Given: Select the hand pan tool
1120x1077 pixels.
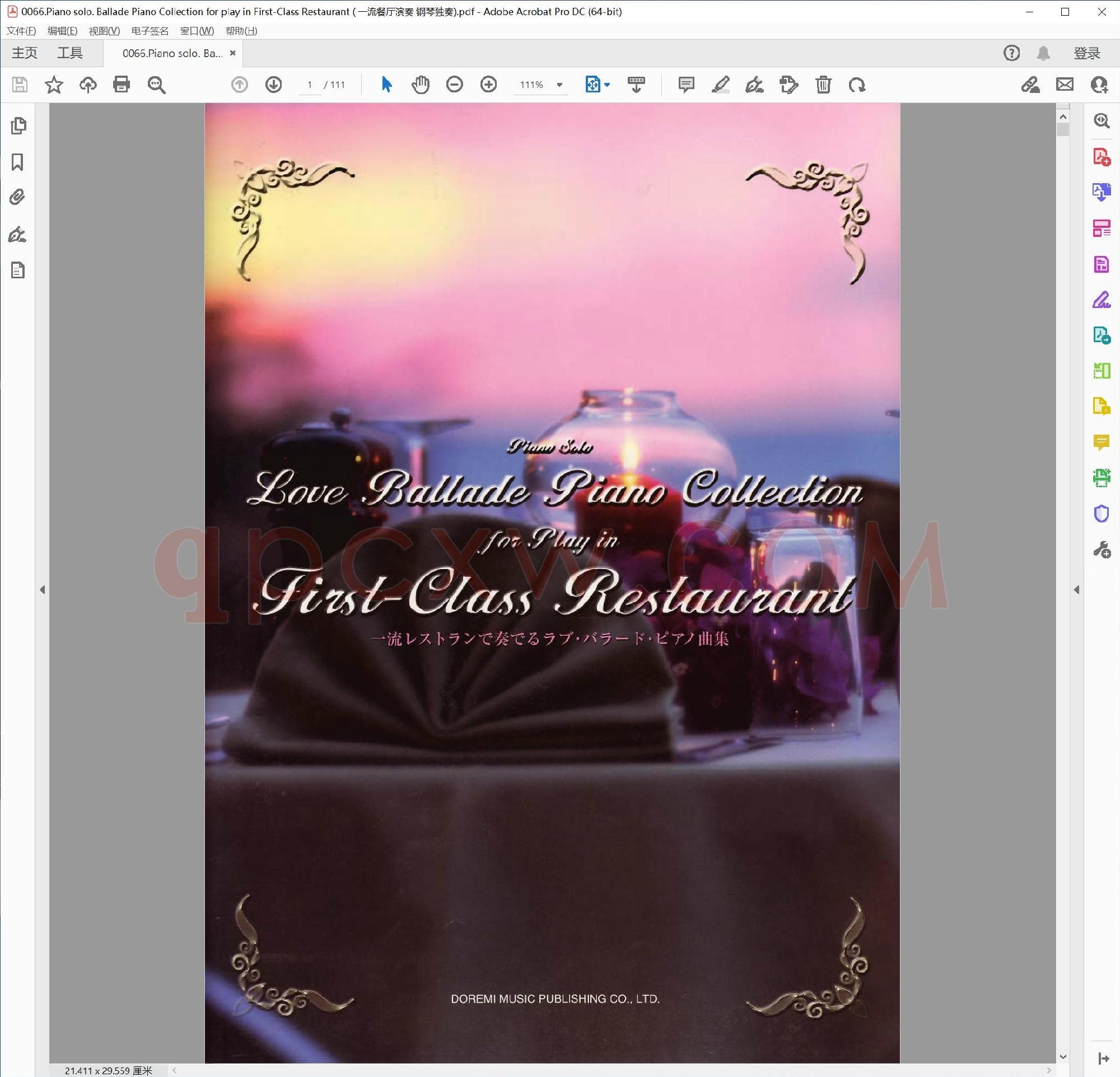Looking at the screenshot, I should [421, 85].
